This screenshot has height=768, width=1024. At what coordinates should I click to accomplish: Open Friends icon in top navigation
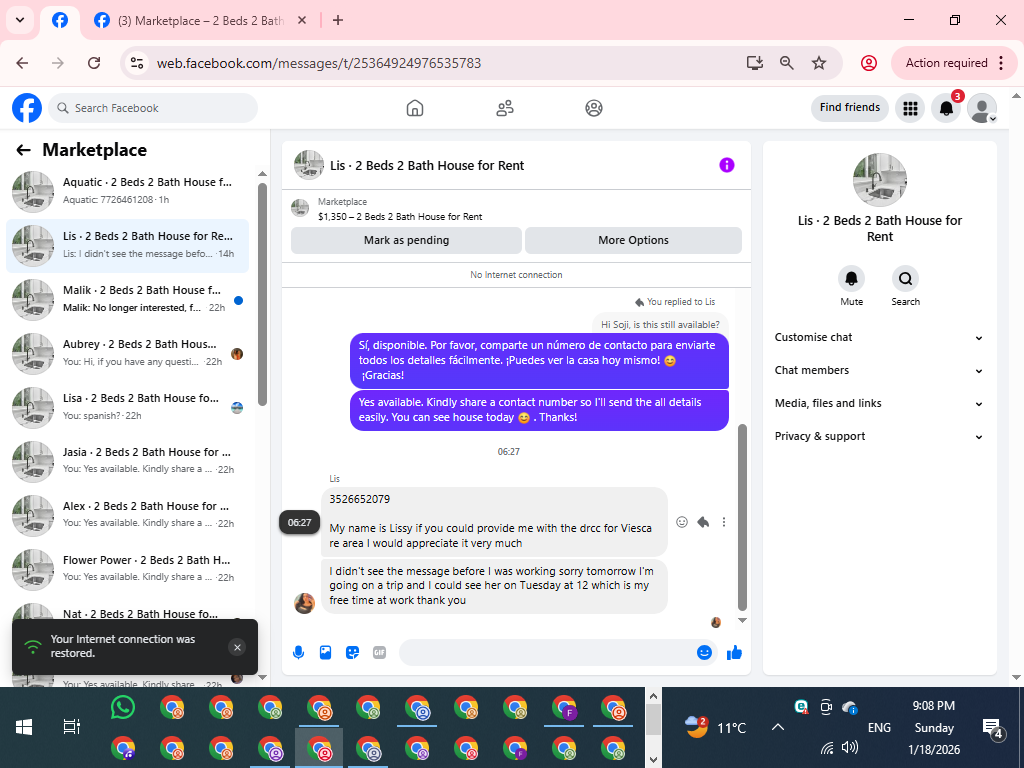[505, 108]
